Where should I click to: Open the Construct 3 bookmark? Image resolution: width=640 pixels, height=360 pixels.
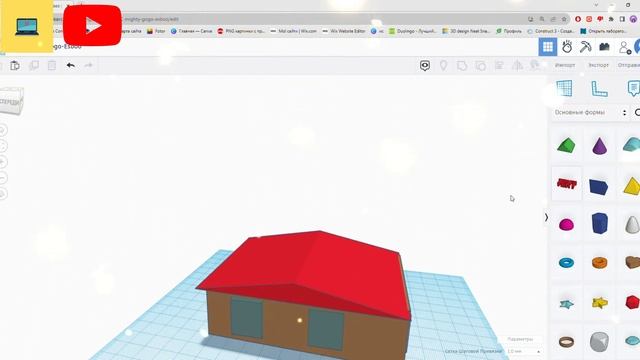(551, 31)
